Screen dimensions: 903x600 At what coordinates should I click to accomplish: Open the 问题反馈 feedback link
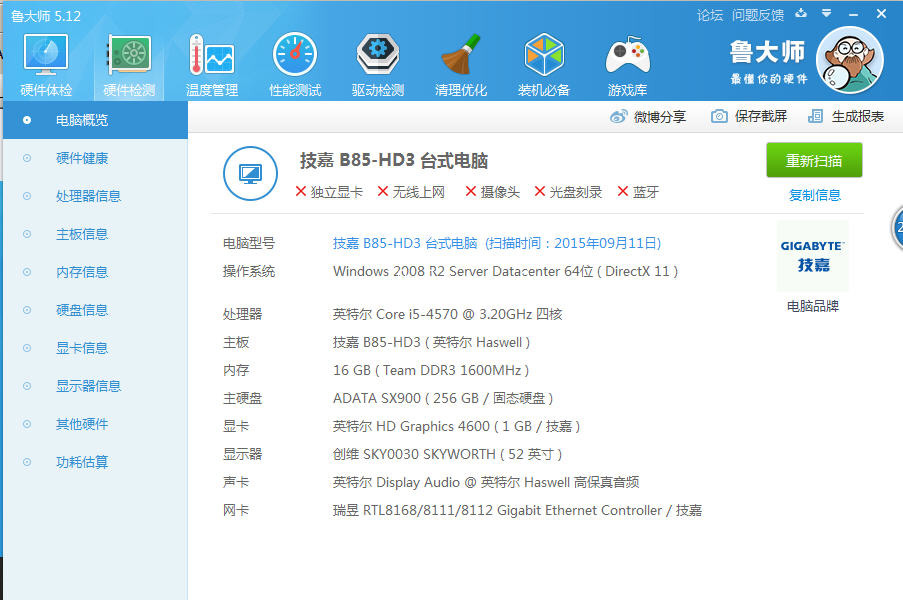tap(758, 15)
